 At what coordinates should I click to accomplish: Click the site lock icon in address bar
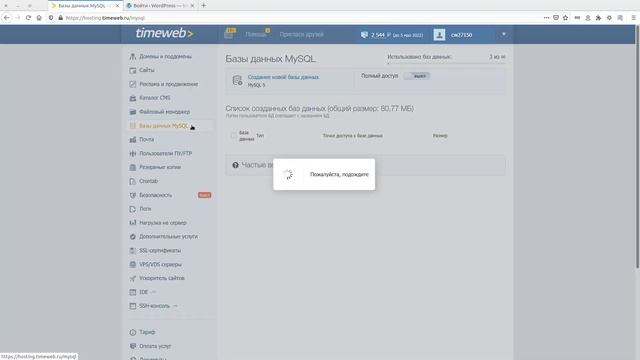tap(61, 18)
